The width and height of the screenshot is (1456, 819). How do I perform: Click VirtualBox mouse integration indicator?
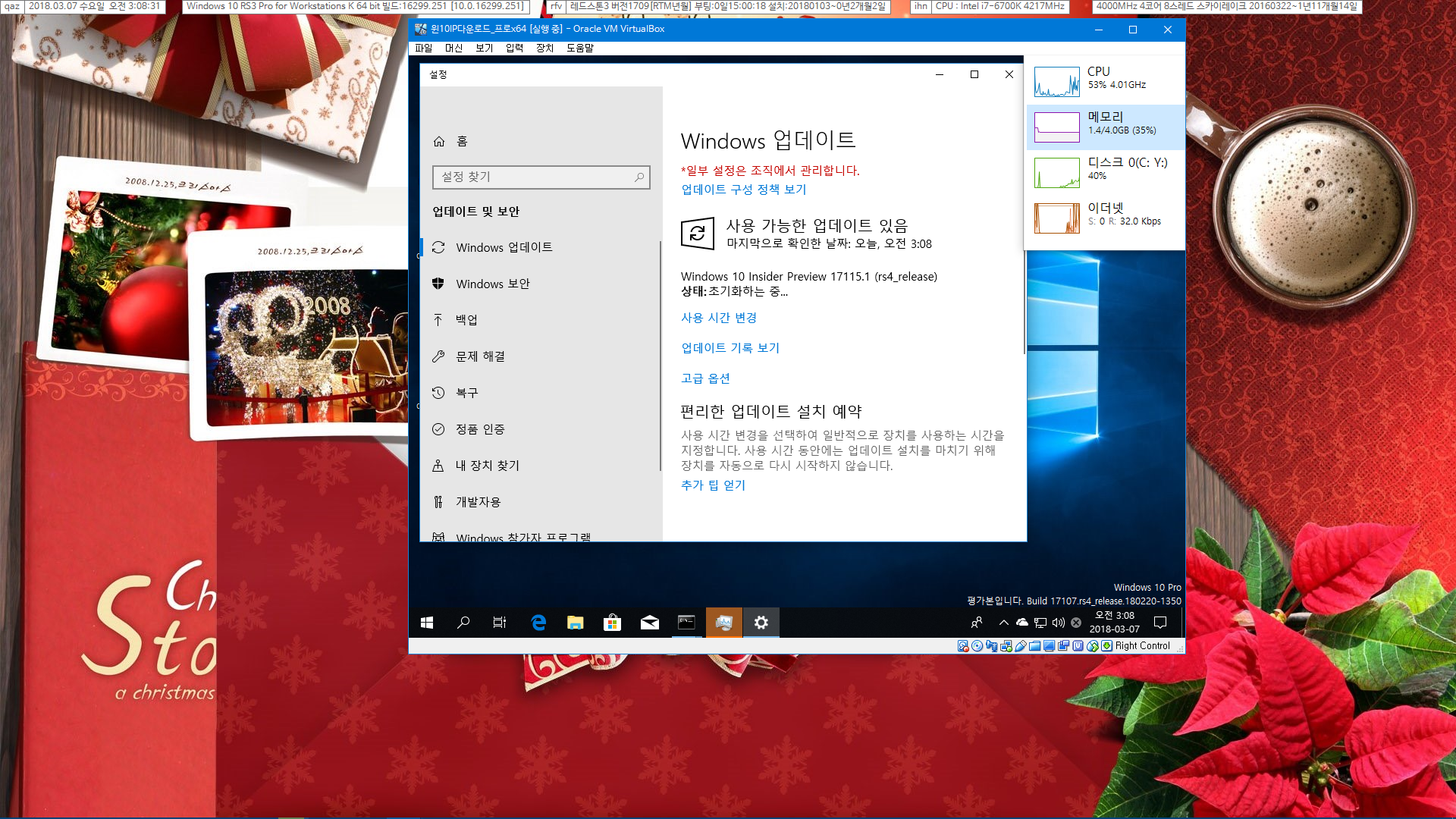click(x=1093, y=646)
